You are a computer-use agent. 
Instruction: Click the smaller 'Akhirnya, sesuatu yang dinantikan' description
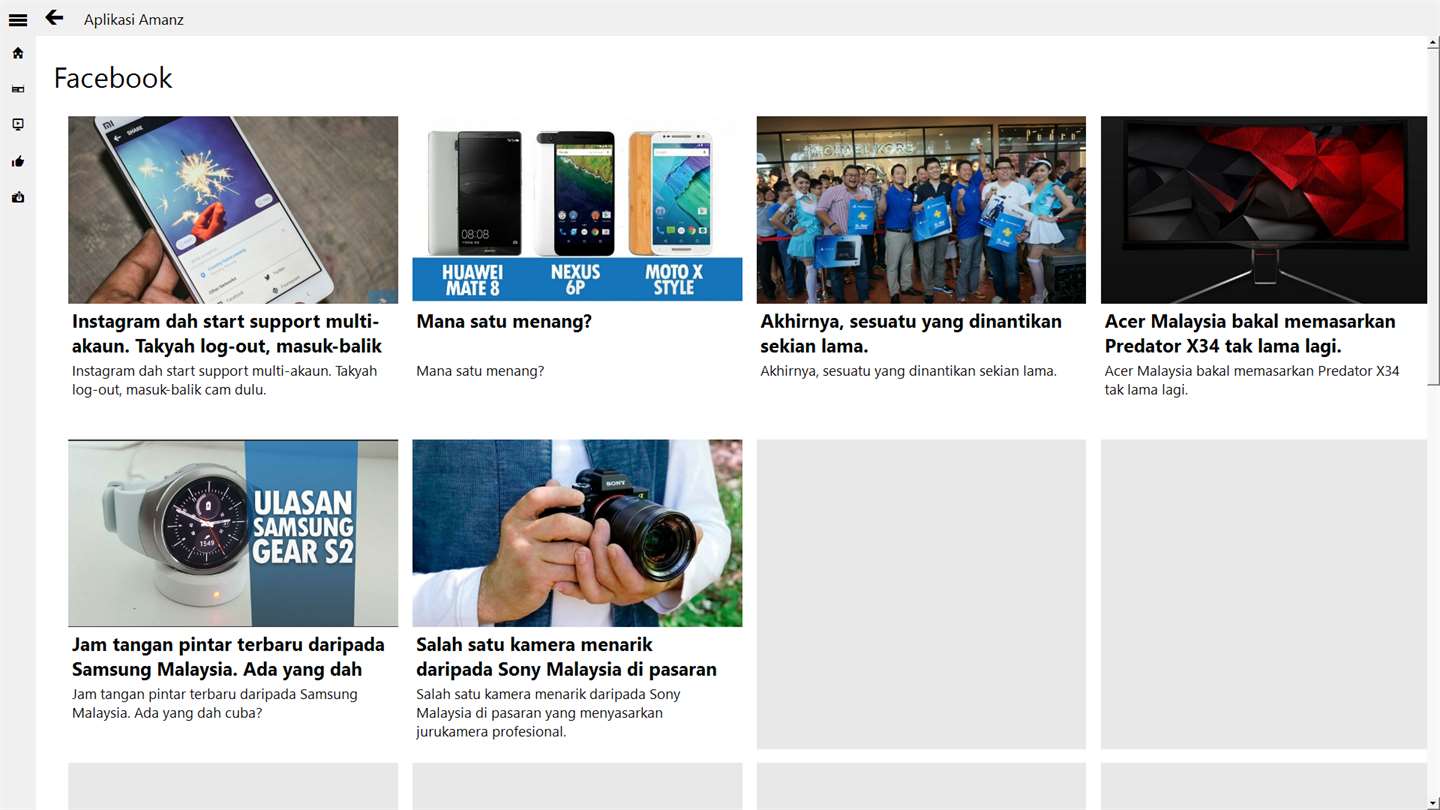908,371
